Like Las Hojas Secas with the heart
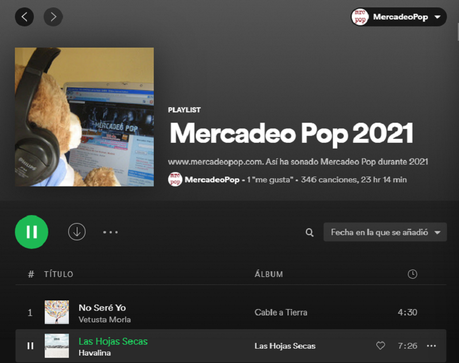Image resolution: width=459 pixels, height=363 pixels. [x=380, y=346]
